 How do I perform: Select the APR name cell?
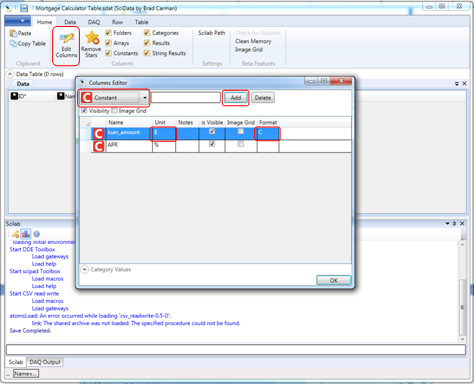click(x=129, y=146)
